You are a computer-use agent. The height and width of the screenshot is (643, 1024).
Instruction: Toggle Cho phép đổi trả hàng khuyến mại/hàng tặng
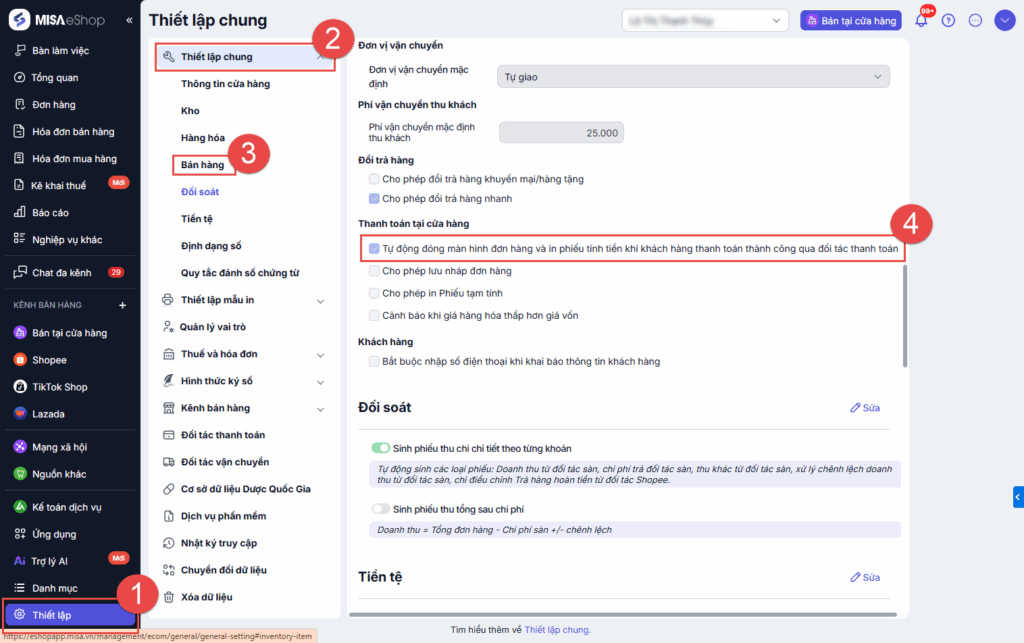tap(374, 179)
